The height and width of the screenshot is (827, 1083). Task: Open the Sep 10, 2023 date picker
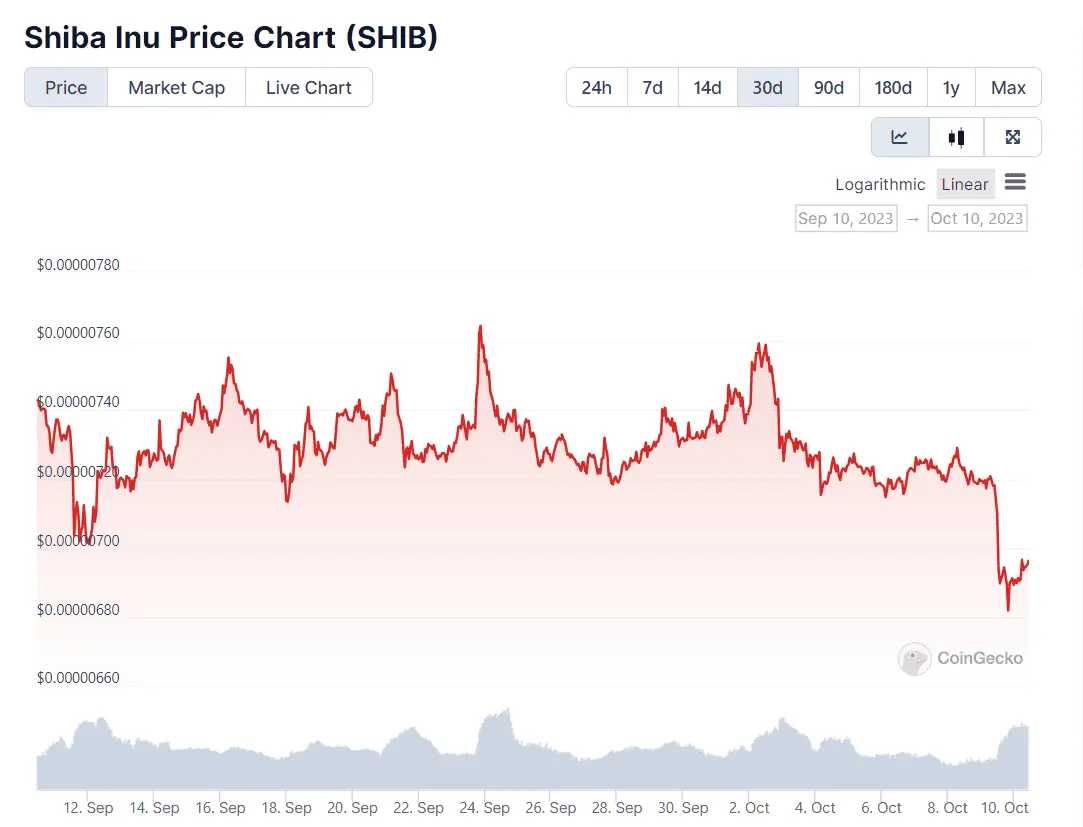tap(845, 218)
